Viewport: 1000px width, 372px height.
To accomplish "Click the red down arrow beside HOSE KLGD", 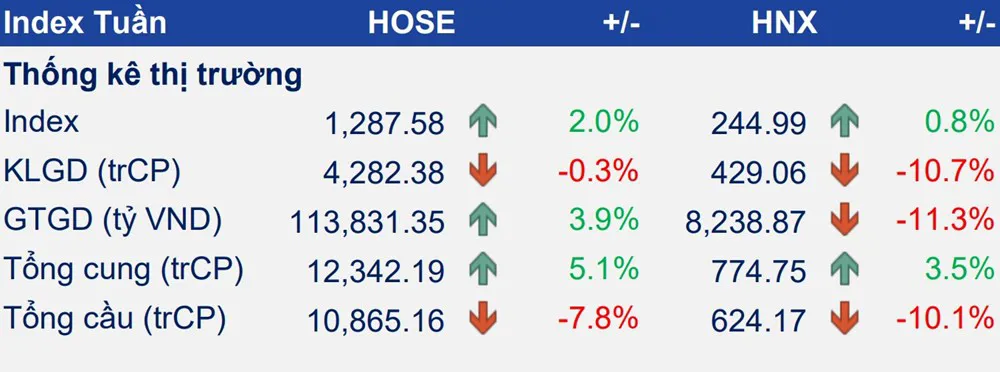I will click(483, 171).
